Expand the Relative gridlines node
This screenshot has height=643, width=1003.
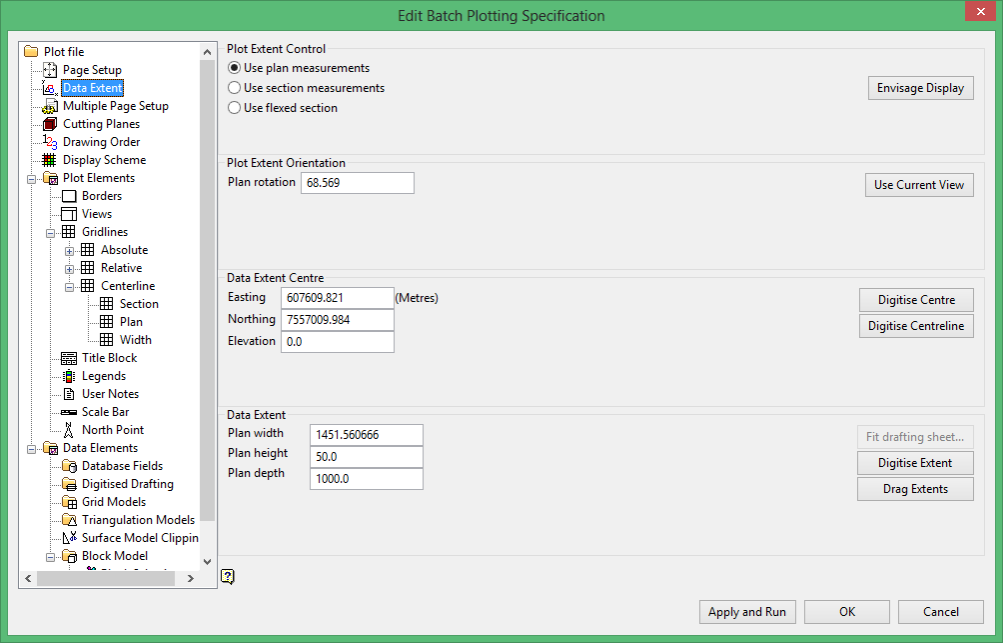69,269
